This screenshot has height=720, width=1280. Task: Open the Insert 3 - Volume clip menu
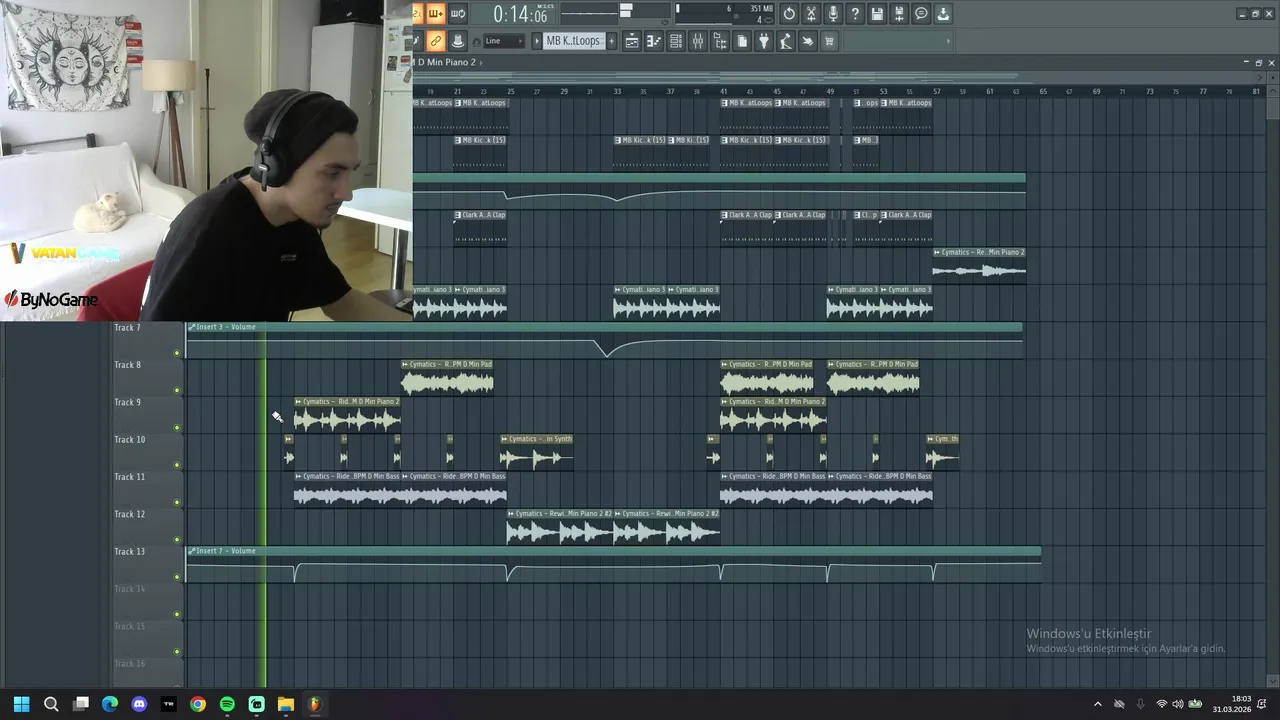pyautogui.click(x=192, y=327)
